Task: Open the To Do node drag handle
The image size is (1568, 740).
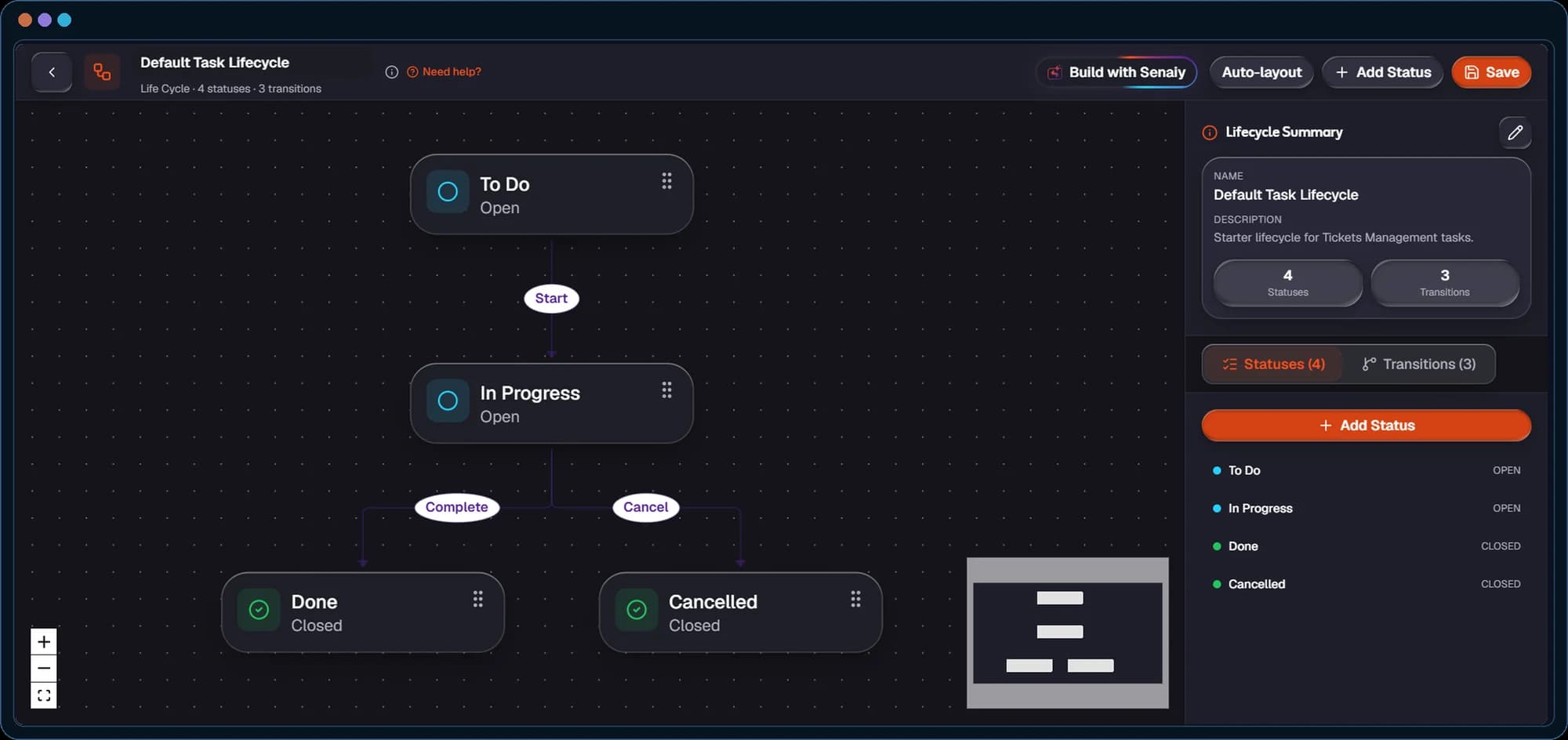Action: [666, 181]
